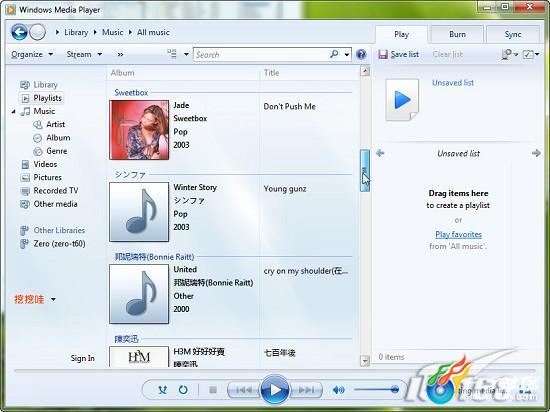Click the previous list left arrow
This screenshot has height=412, width=550.
(x=380, y=153)
